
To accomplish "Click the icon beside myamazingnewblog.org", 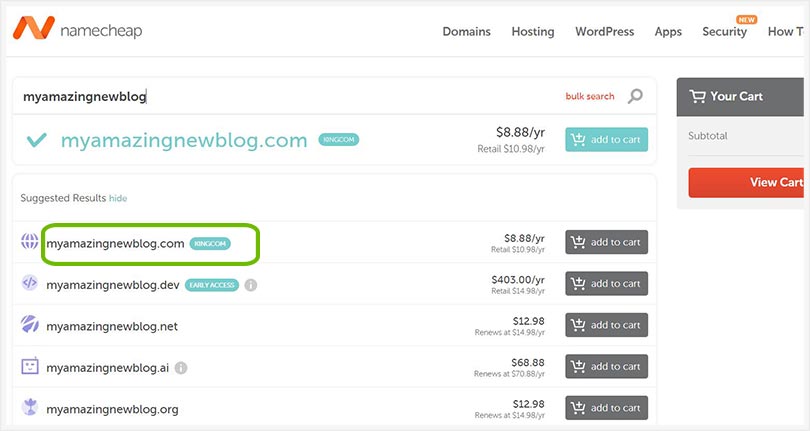I will [x=29, y=407].
